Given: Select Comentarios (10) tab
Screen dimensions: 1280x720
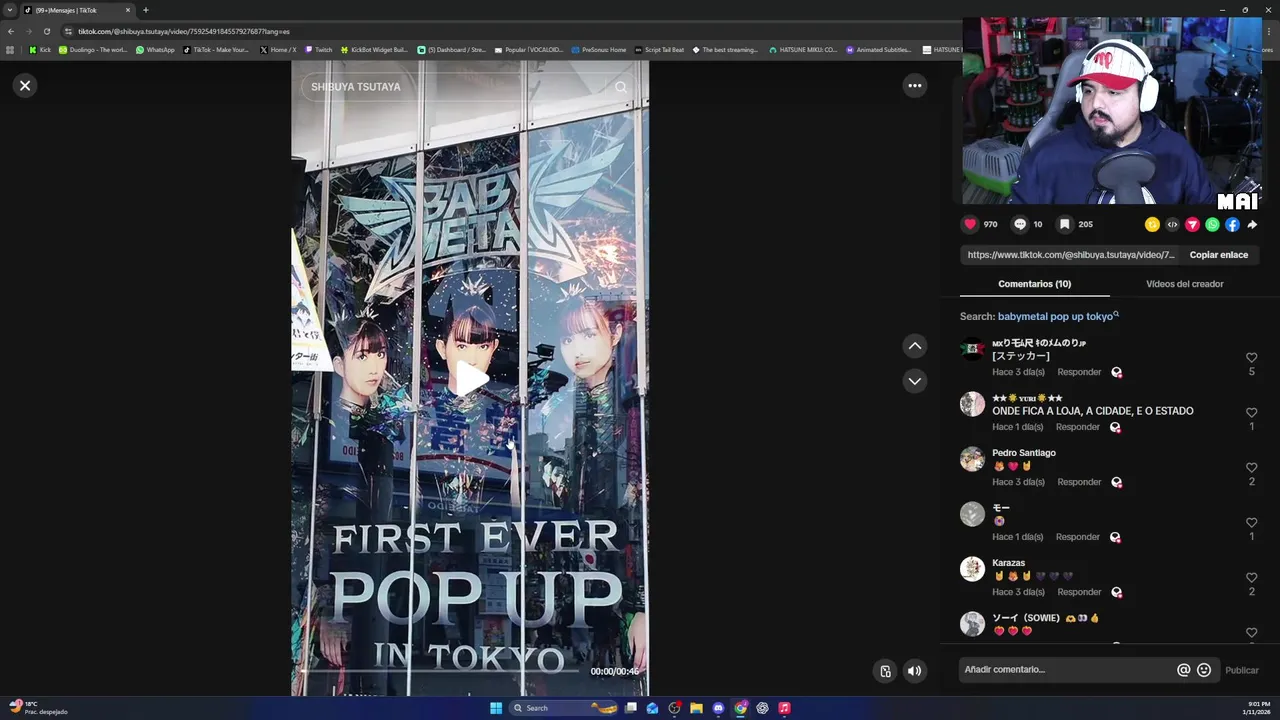Looking at the screenshot, I should pyautogui.click(x=1034, y=284).
